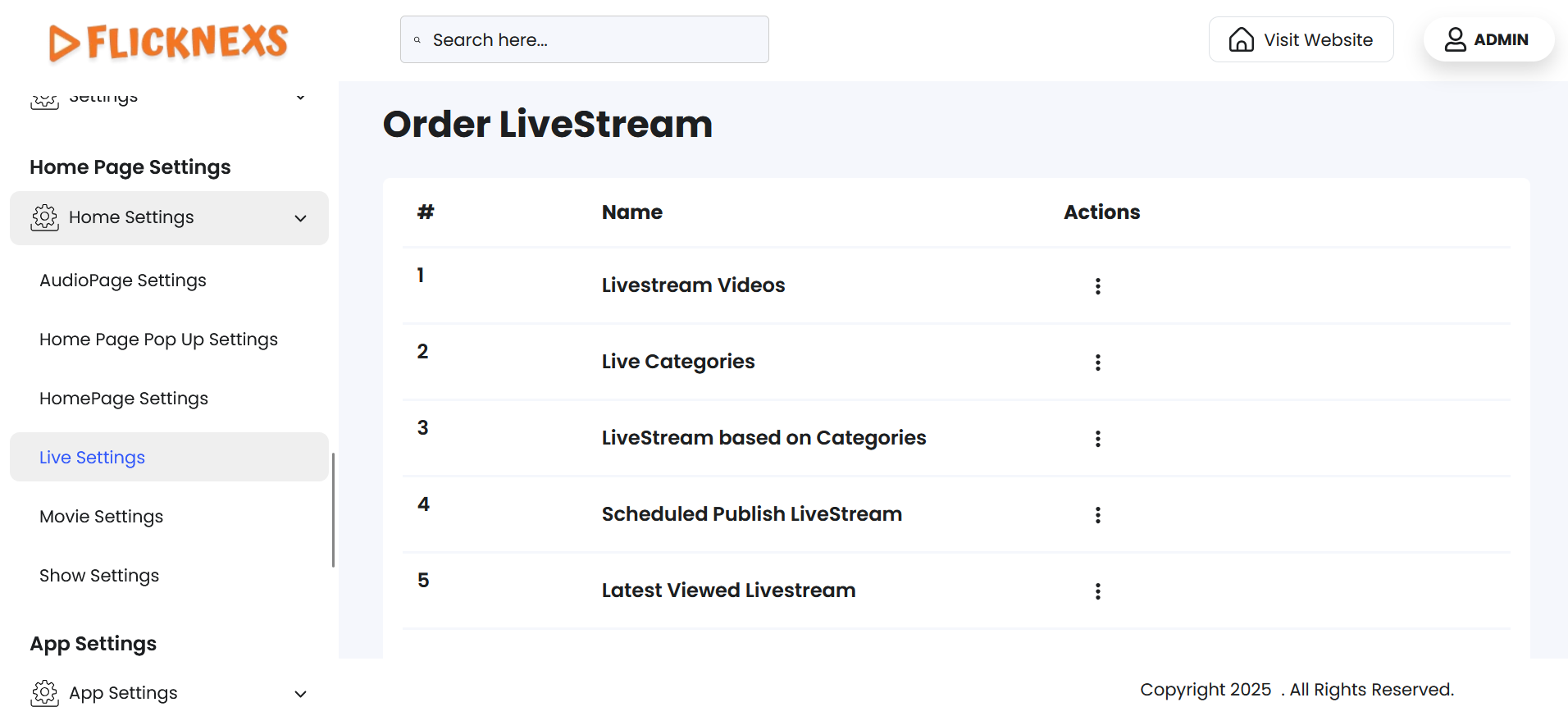
Task: Open the ADMIN user menu
Action: pos(1488,39)
